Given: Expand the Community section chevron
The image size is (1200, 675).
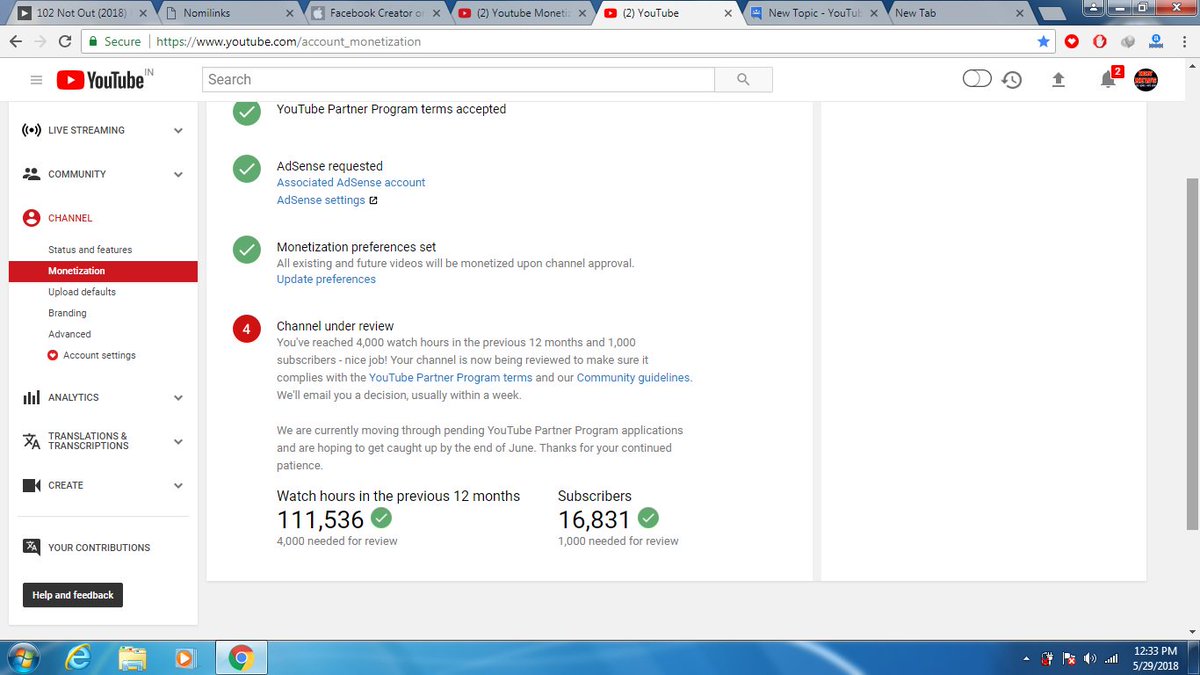Looking at the screenshot, I should click(x=178, y=174).
